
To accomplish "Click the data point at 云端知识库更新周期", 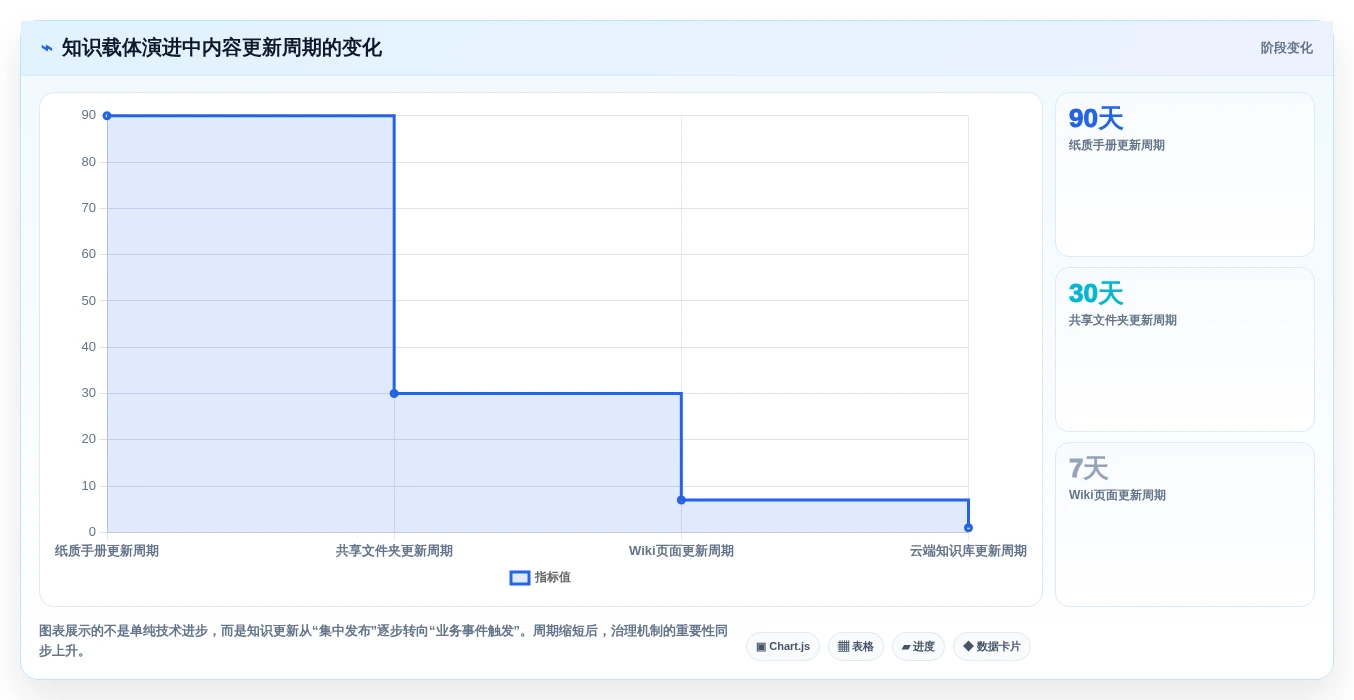I will (968, 527).
